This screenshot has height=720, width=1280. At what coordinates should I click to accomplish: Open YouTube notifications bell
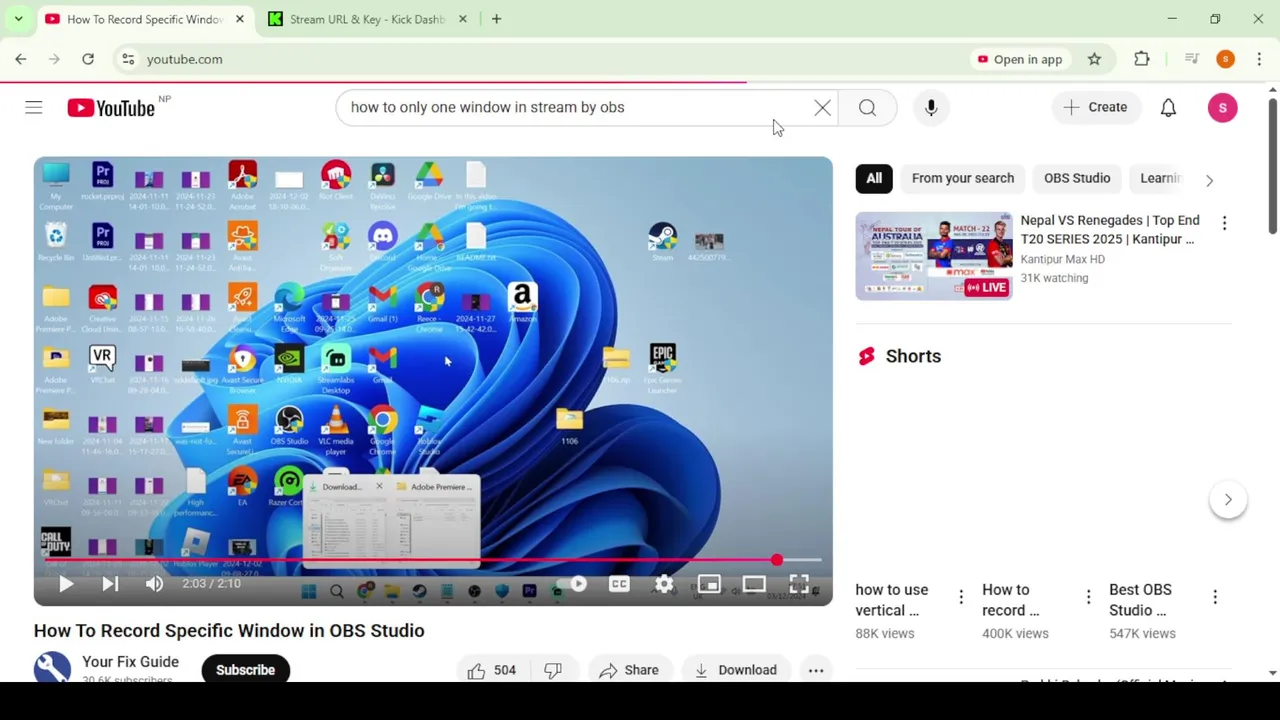(1168, 107)
